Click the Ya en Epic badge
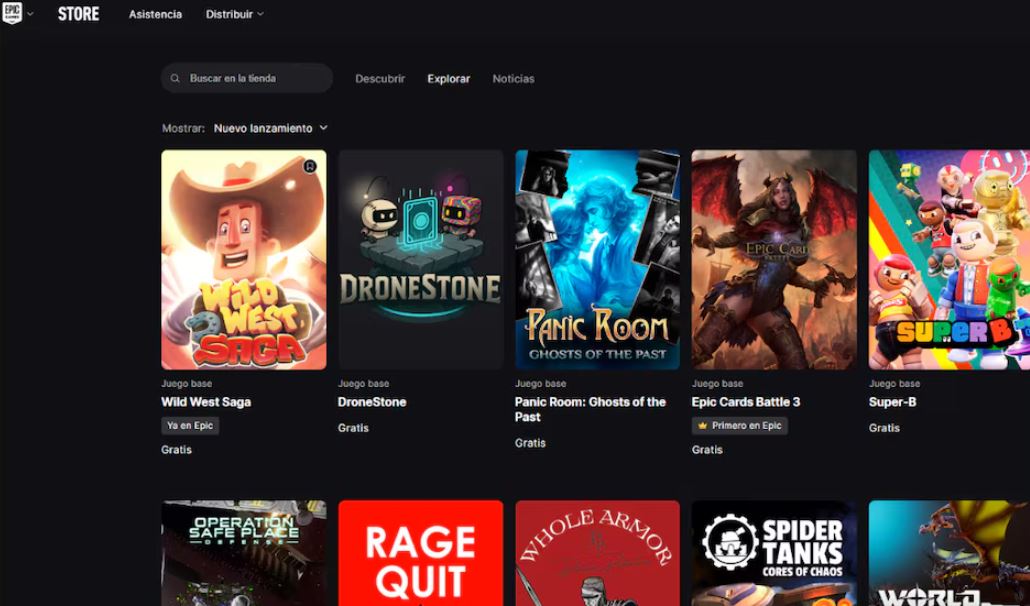The image size is (1030, 606). [190, 426]
